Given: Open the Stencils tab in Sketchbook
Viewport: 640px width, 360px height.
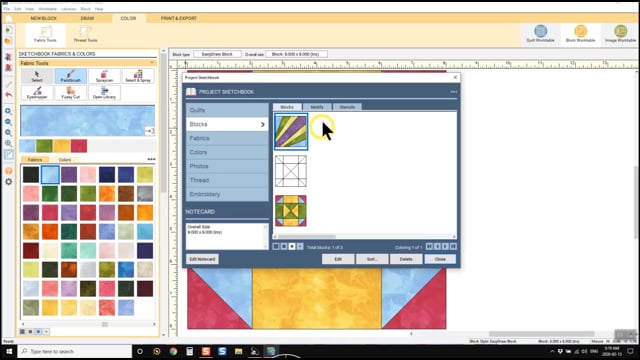Looking at the screenshot, I should pos(347,107).
